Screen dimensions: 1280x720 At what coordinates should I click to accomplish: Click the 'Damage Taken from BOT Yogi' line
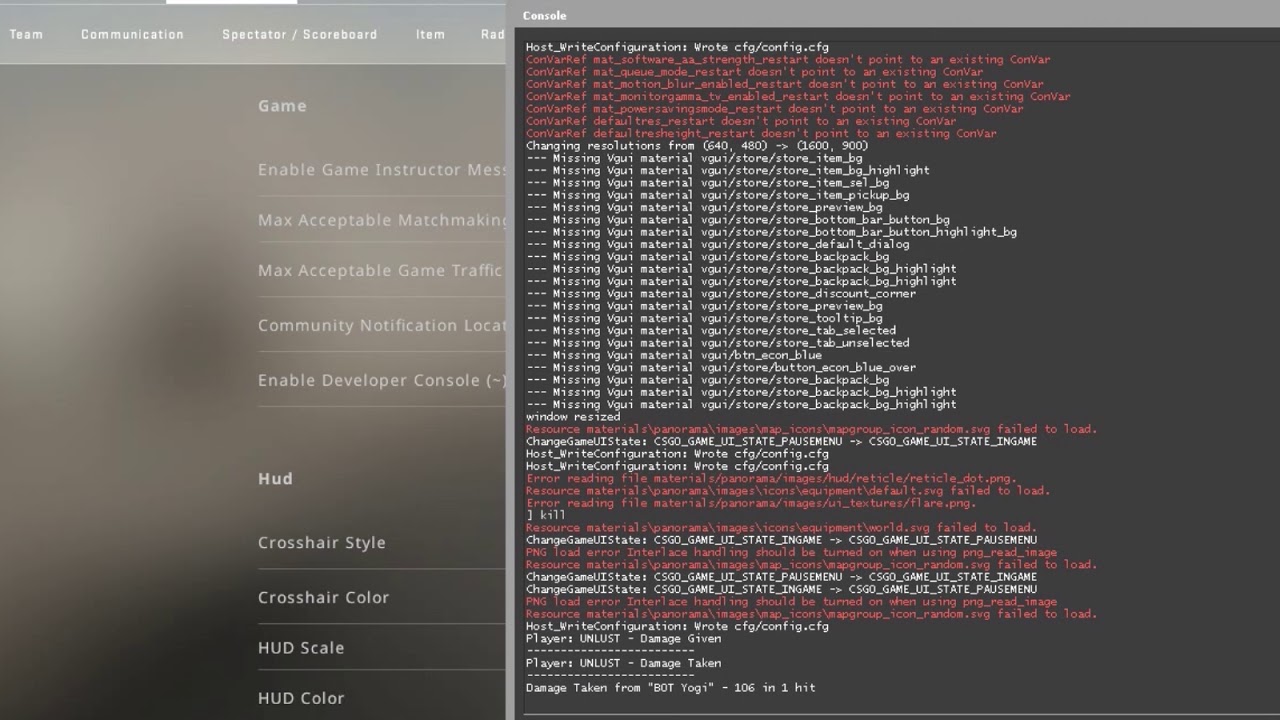coord(670,688)
